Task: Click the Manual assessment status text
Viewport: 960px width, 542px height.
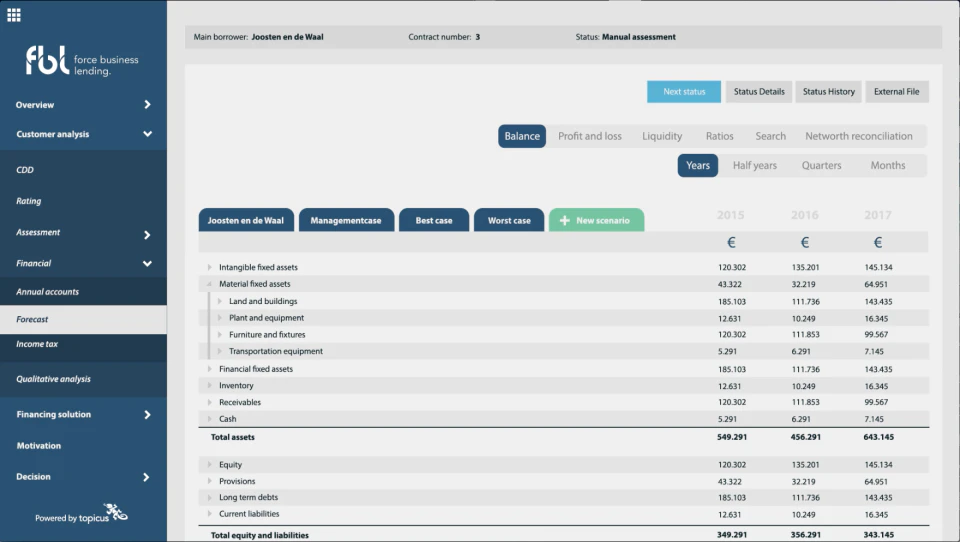Action: (x=639, y=37)
